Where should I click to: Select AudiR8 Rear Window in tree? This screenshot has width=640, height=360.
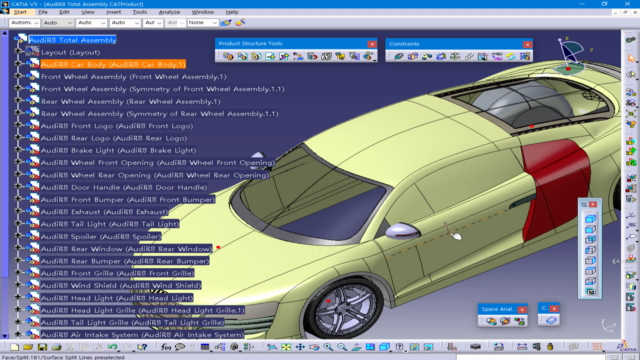tap(126, 249)
